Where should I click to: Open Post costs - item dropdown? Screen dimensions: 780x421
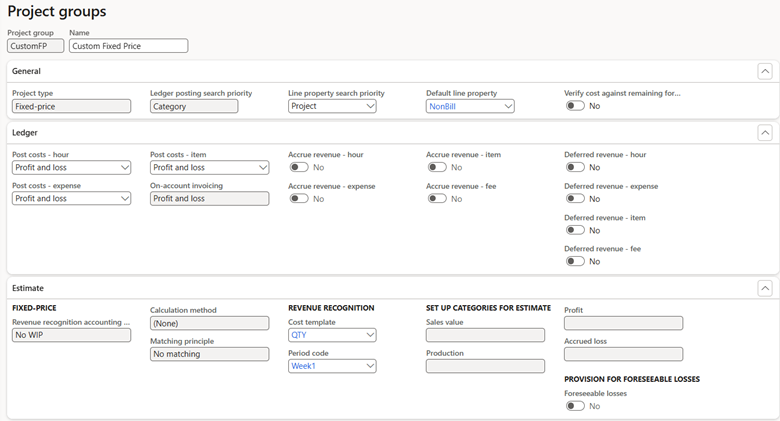(x=263, y=168)
